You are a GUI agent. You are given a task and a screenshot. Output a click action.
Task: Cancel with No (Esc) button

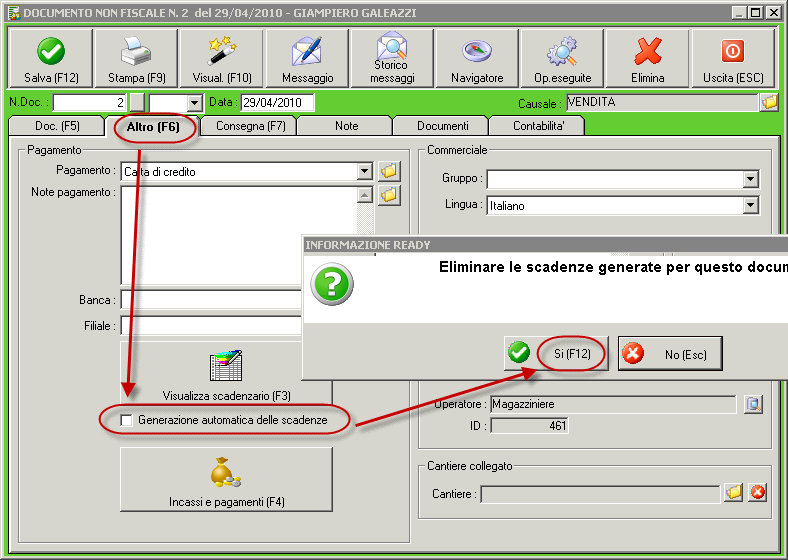[x=670, y=353]
